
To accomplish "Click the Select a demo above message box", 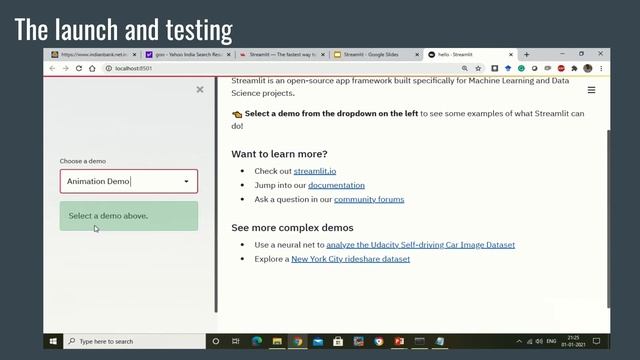I will (x=129, y=216).
